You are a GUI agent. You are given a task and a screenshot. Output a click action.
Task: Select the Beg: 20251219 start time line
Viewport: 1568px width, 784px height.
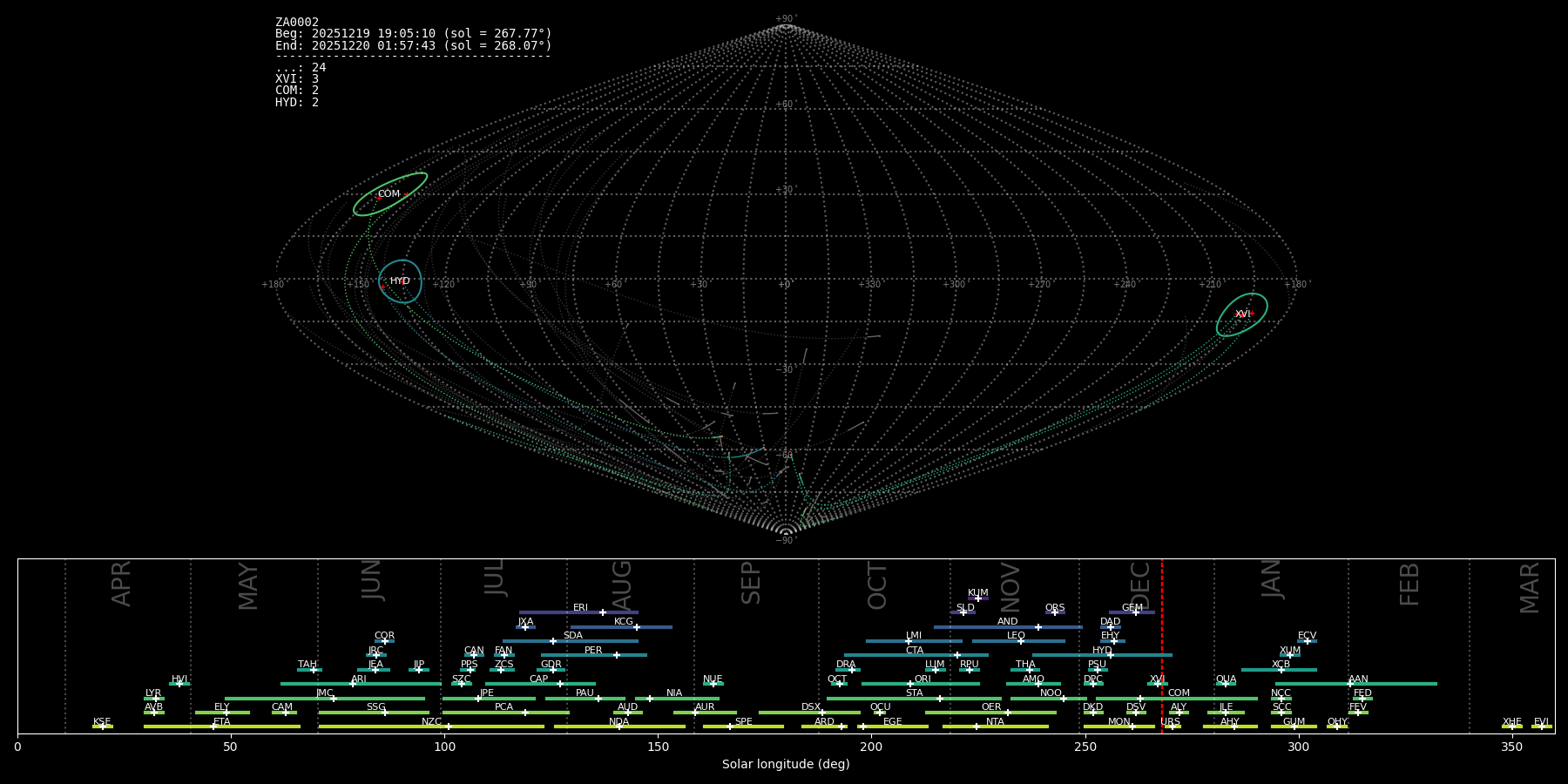414,34
